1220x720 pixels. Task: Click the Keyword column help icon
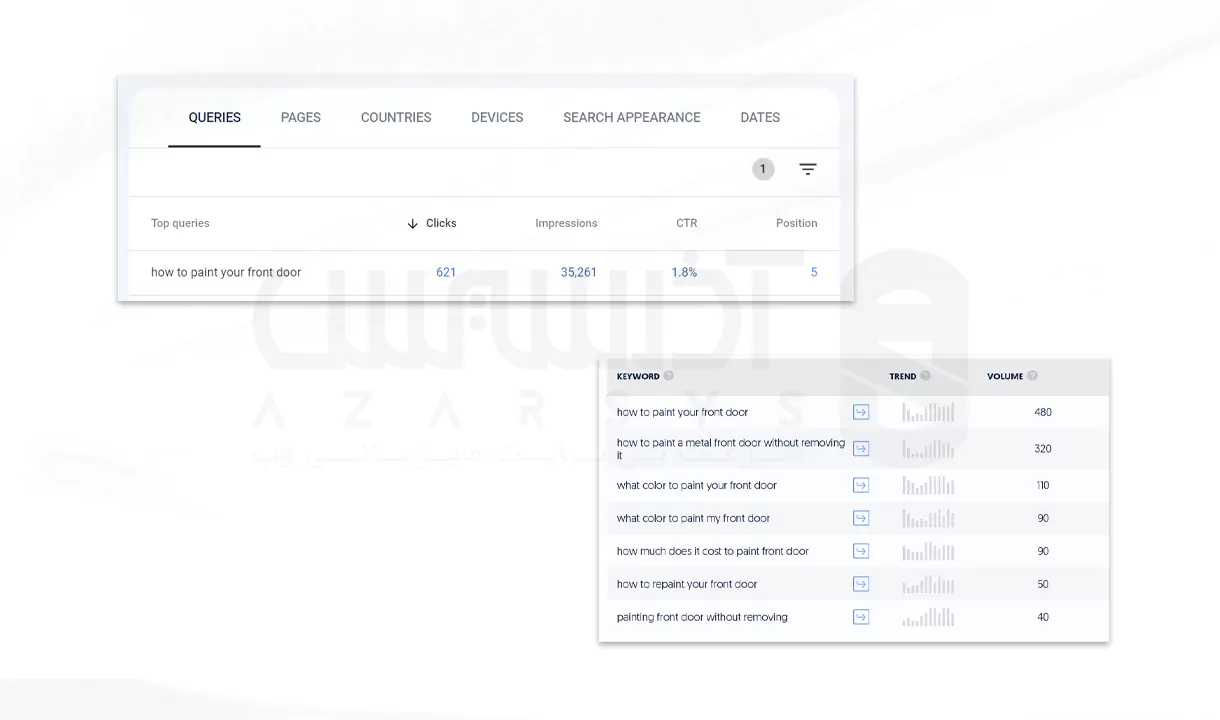669,376
